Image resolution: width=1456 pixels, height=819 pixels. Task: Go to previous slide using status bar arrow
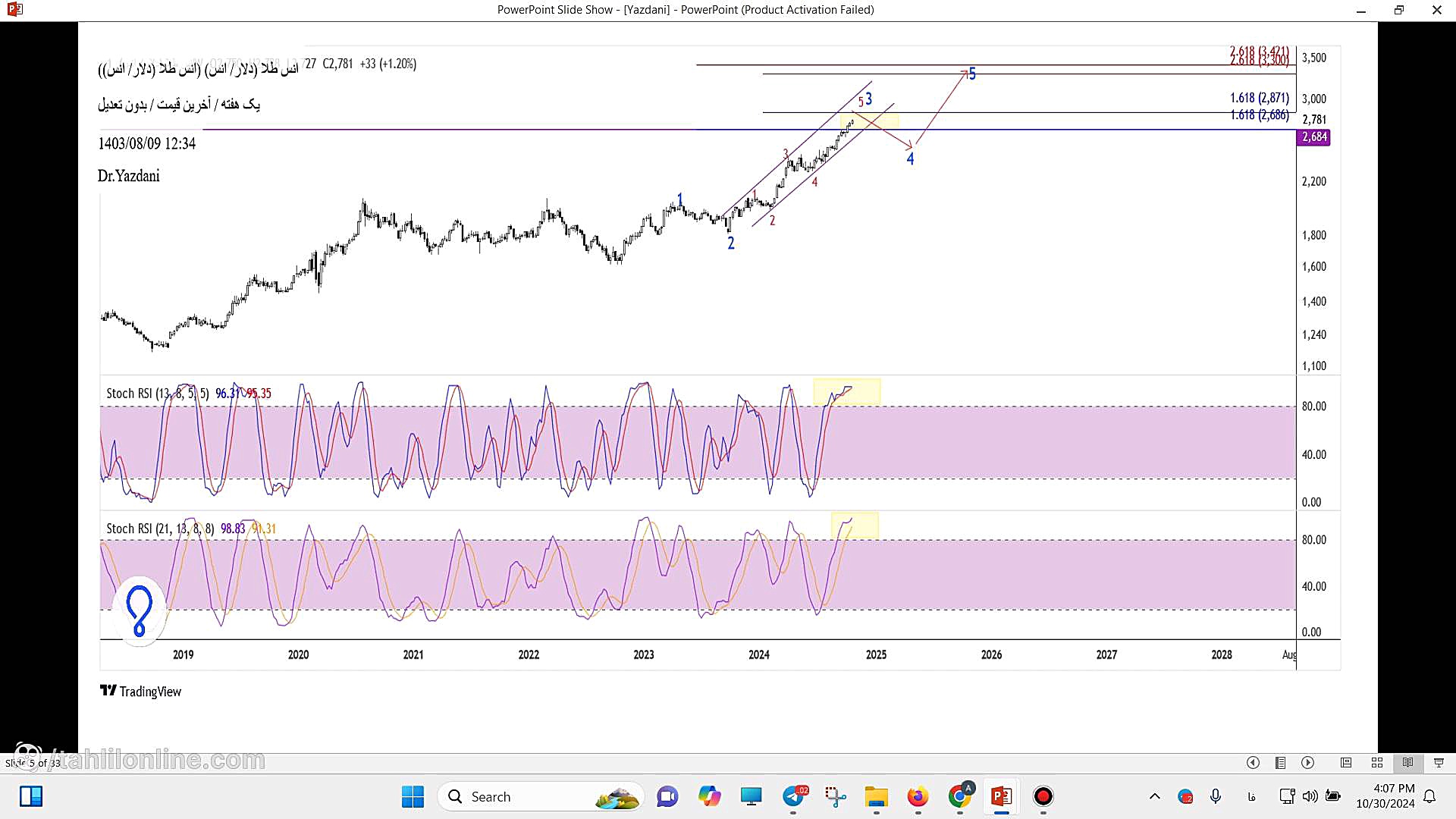click(x=1253, y=763)
